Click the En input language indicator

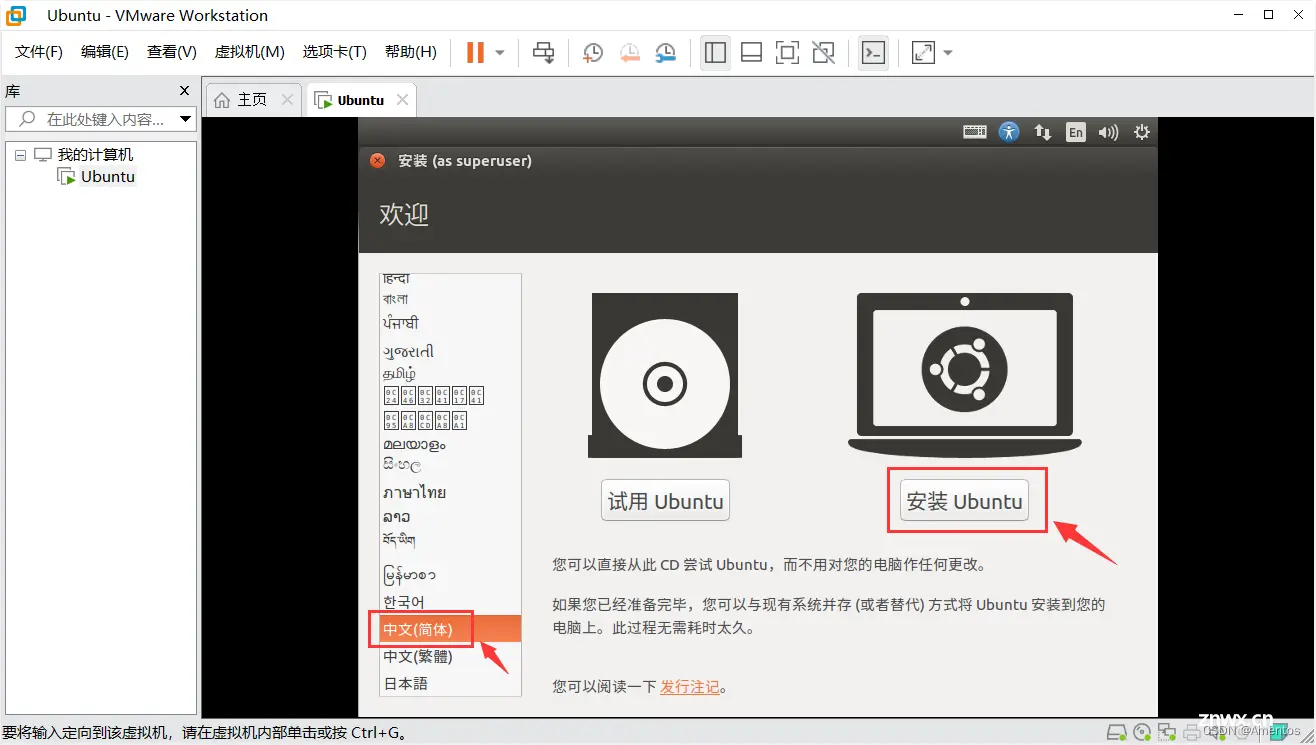point(1076,132)
